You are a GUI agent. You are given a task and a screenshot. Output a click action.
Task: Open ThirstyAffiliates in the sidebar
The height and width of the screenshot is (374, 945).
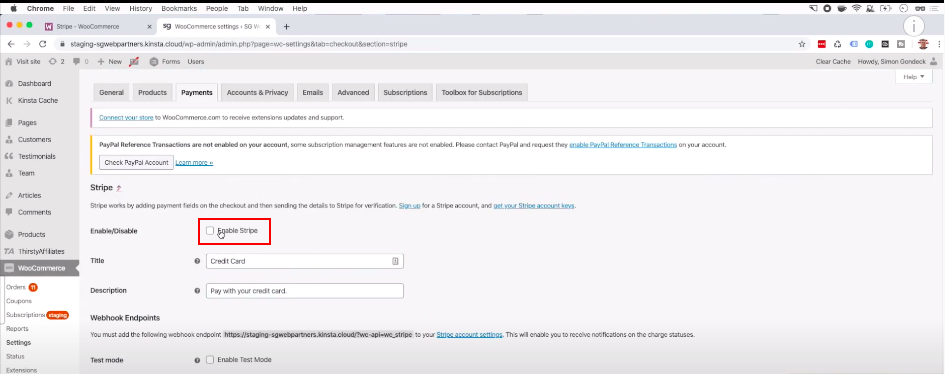point(41,251)
